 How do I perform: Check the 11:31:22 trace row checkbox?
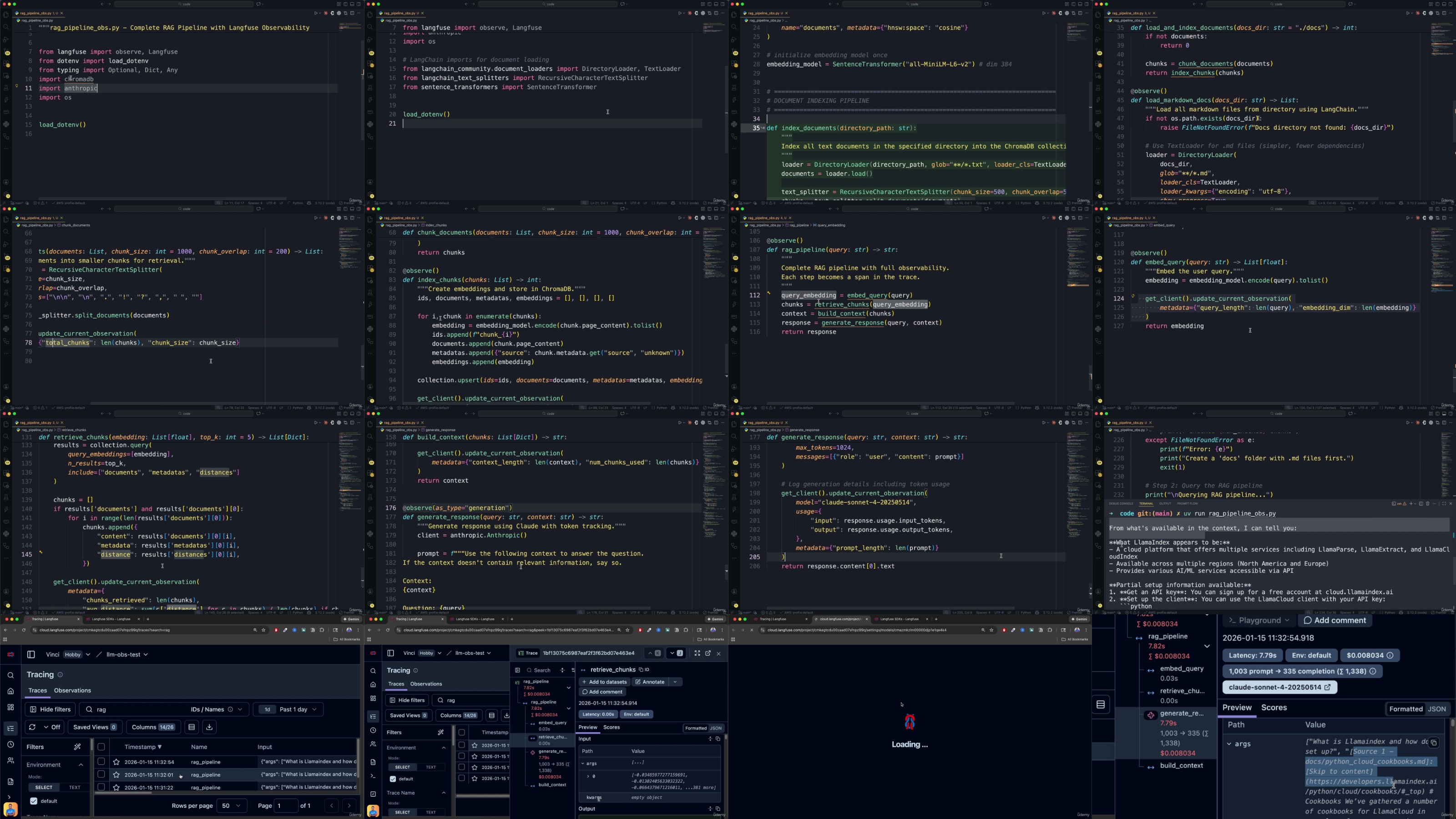click(101, 787)
